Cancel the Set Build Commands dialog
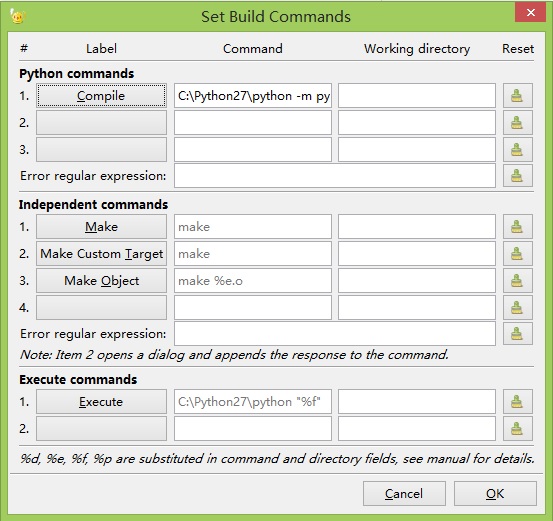Image resolution: width=553 pixels, height=521 pixels. pos(404,493)
